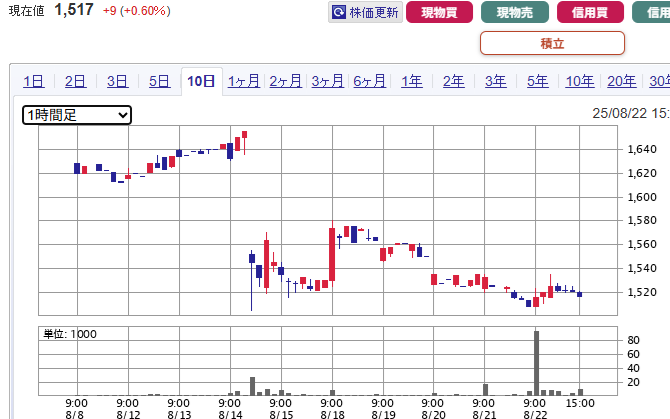Switch chart to 5年 tab
Image resolution: width=670 pixels, height=419 pixels.
[x=538, y=81]
